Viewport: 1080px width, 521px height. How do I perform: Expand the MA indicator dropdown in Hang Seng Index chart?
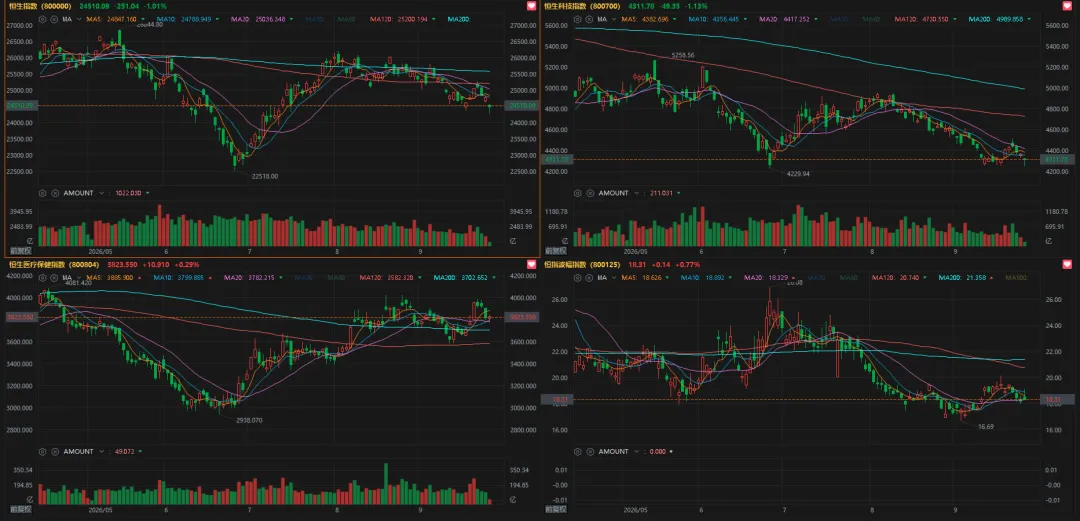tap(81, 19)
